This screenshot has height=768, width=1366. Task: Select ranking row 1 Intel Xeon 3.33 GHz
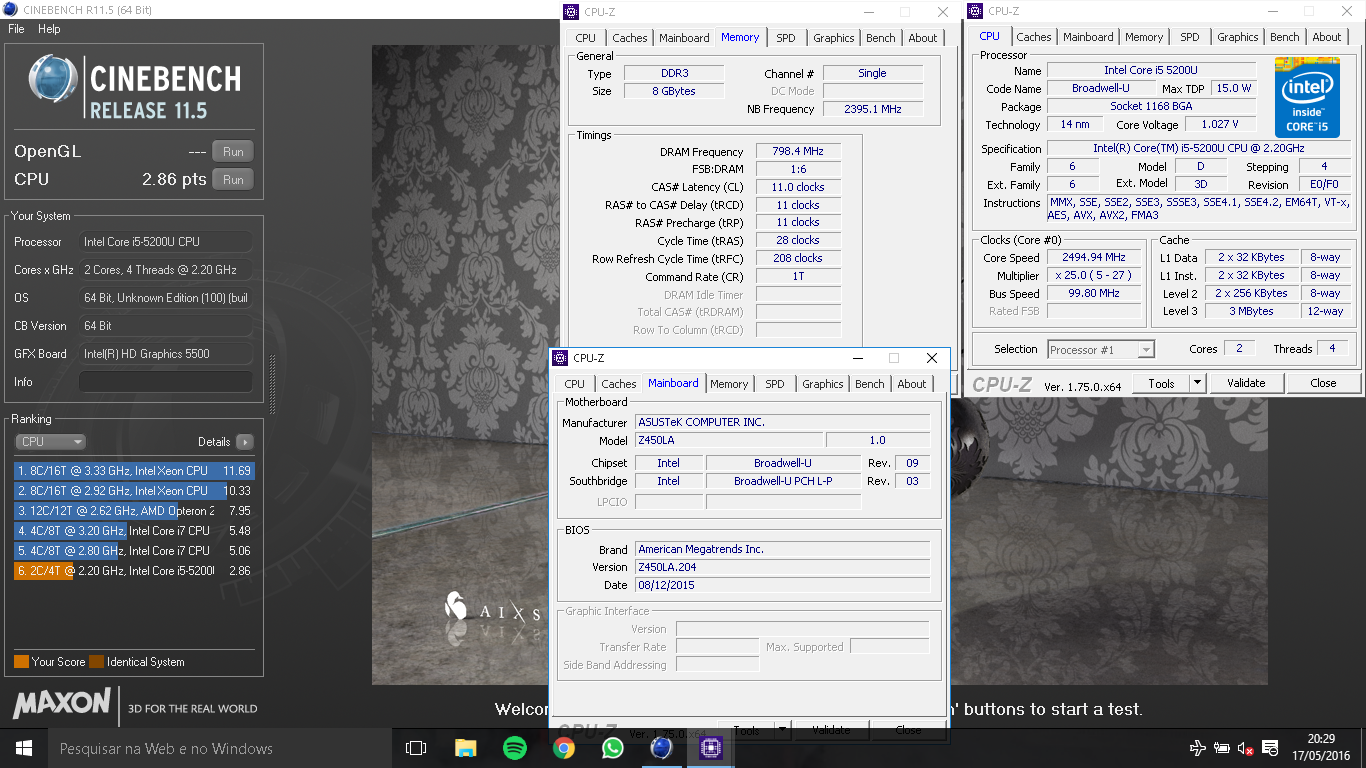pyautogui.click(x=134, y=471)
